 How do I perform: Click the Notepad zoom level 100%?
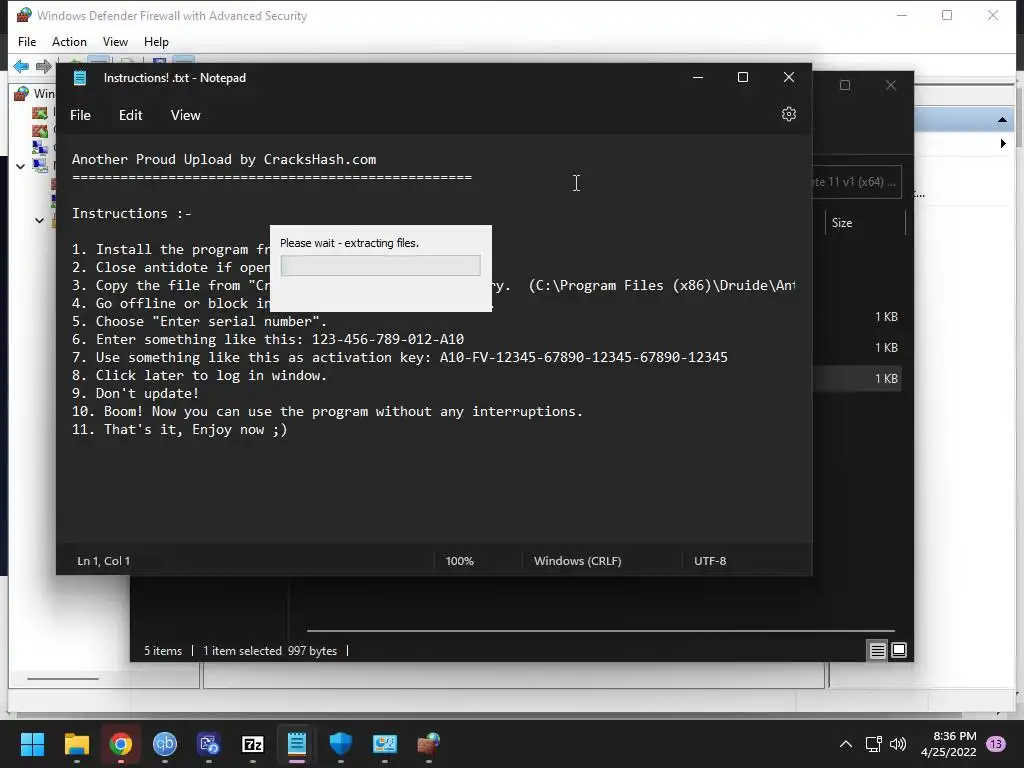pos(460,561)
